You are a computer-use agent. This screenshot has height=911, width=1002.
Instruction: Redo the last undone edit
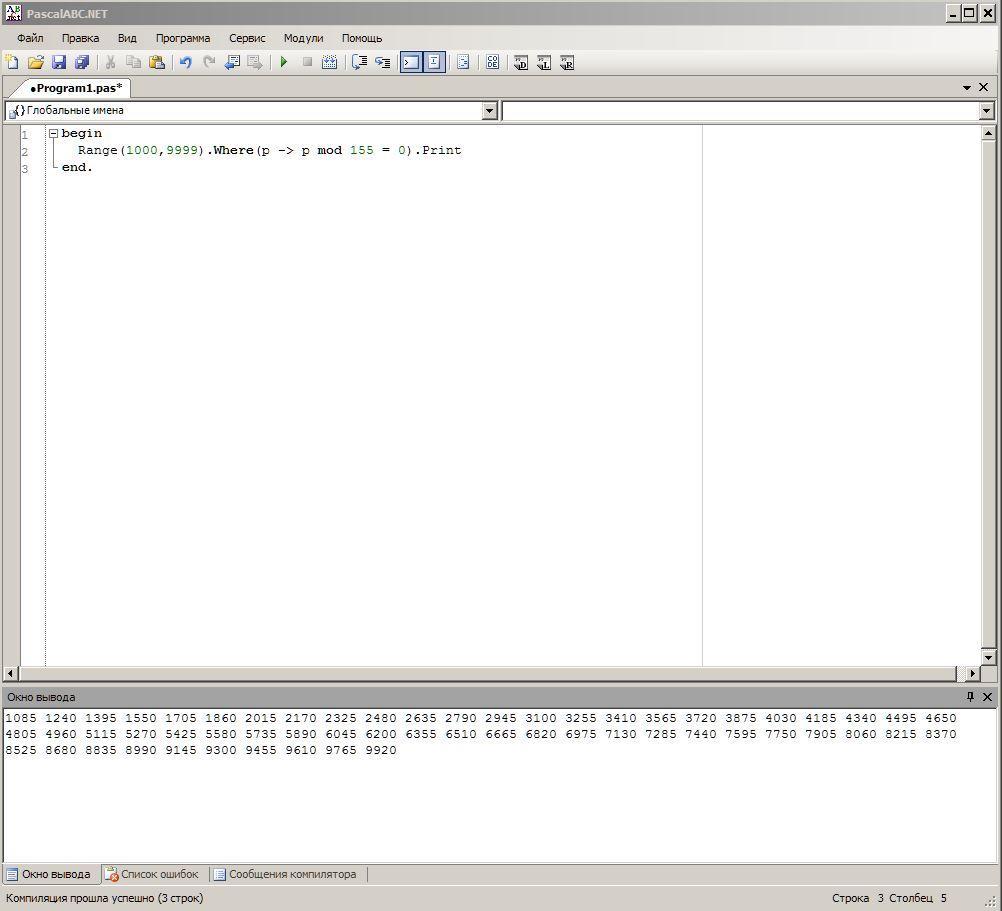[208, 62]
